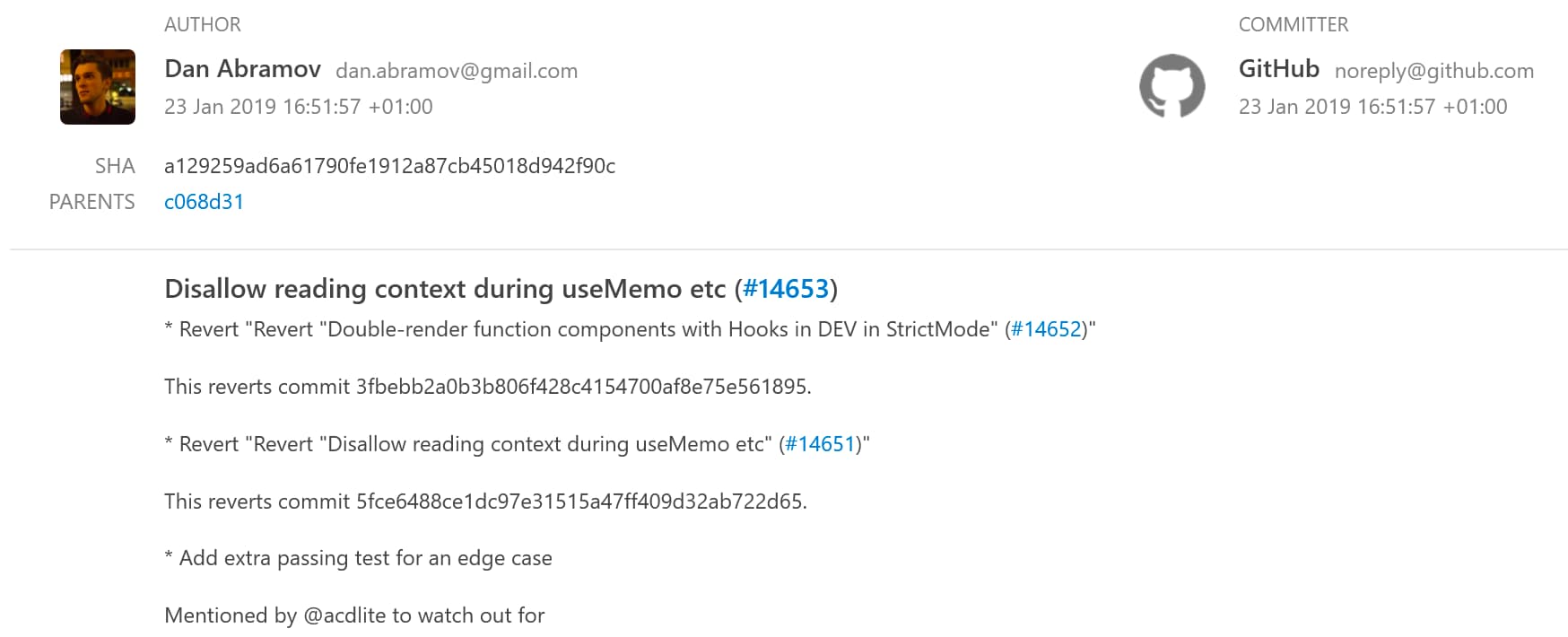Click the committer name GitHub
The height and width of the screenshot is (637, 1568).
tap(1279, 69)
